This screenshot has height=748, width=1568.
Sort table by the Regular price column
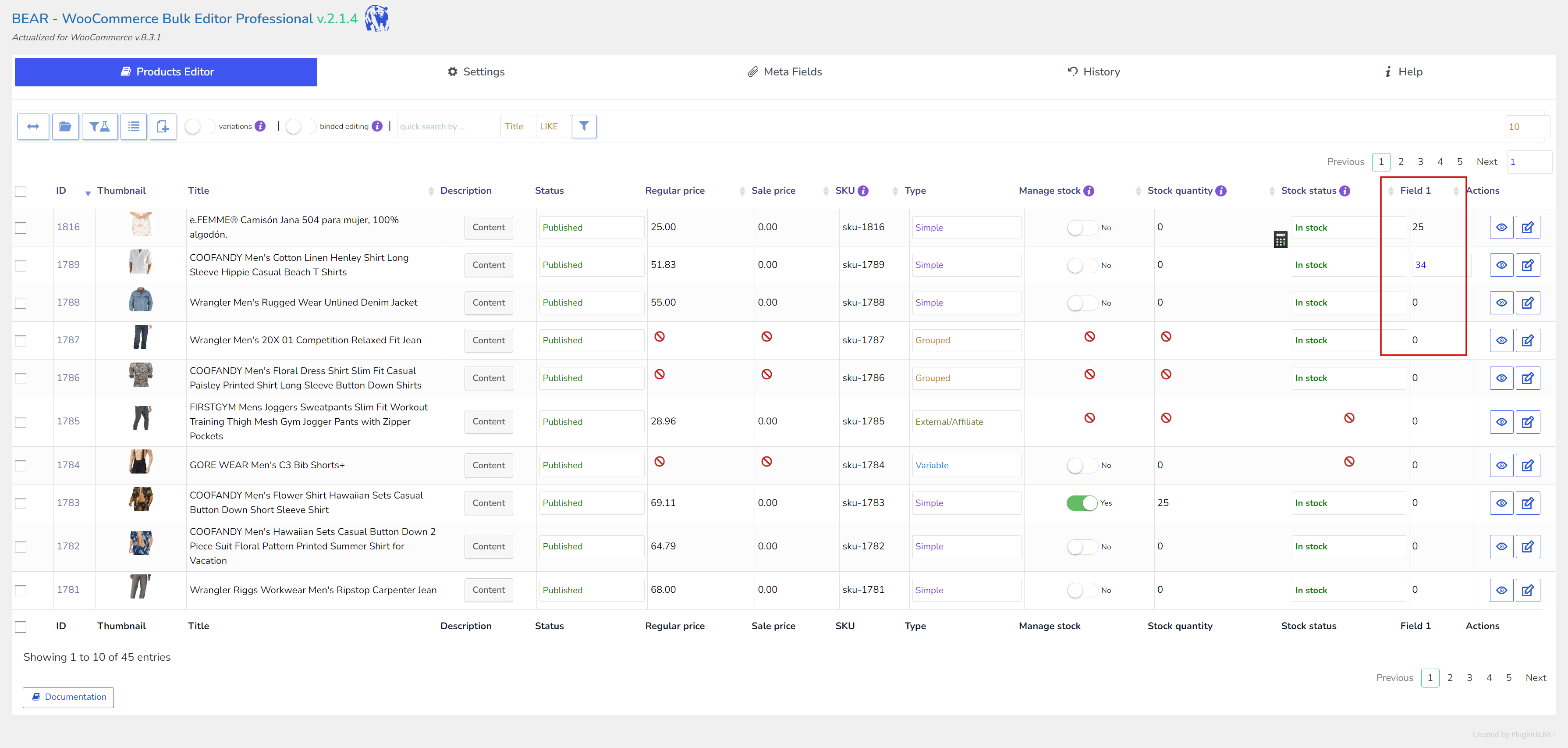tap(674, 191)
